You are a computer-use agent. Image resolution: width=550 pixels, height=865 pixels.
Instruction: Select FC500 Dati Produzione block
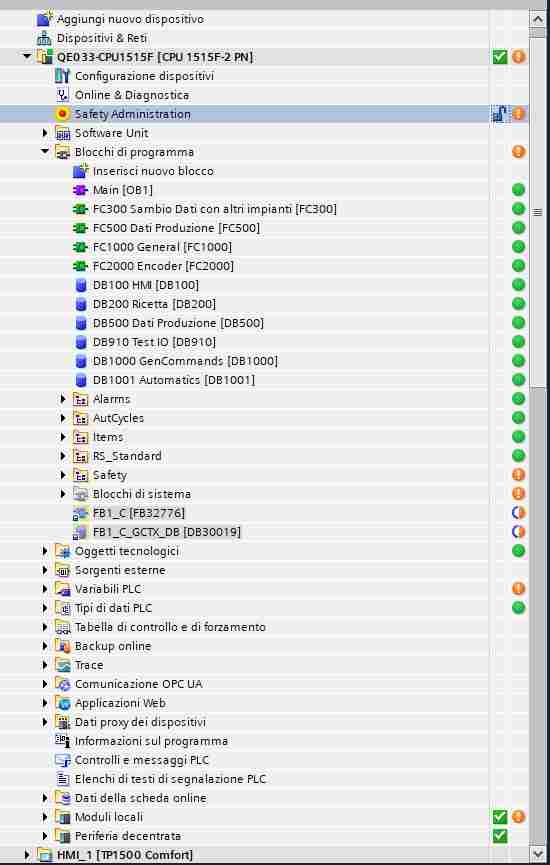176,228
